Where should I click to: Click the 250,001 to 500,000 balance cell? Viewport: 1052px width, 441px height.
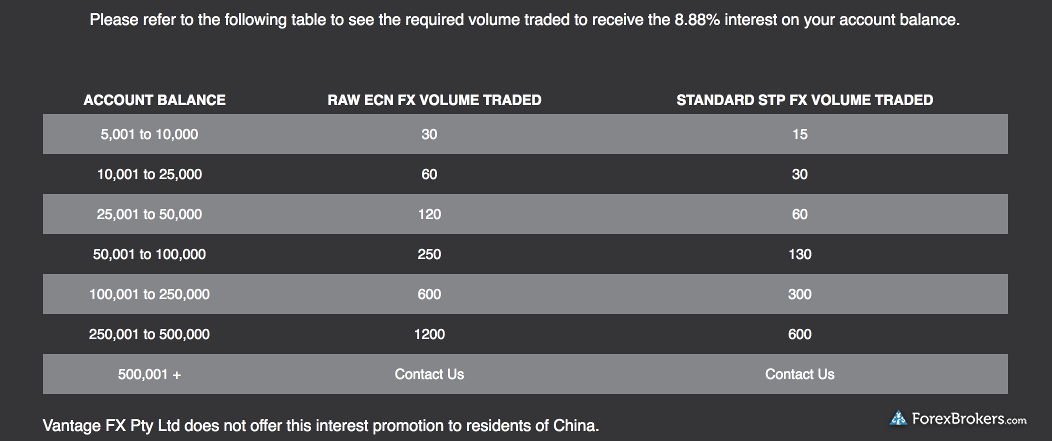(150, 334)
